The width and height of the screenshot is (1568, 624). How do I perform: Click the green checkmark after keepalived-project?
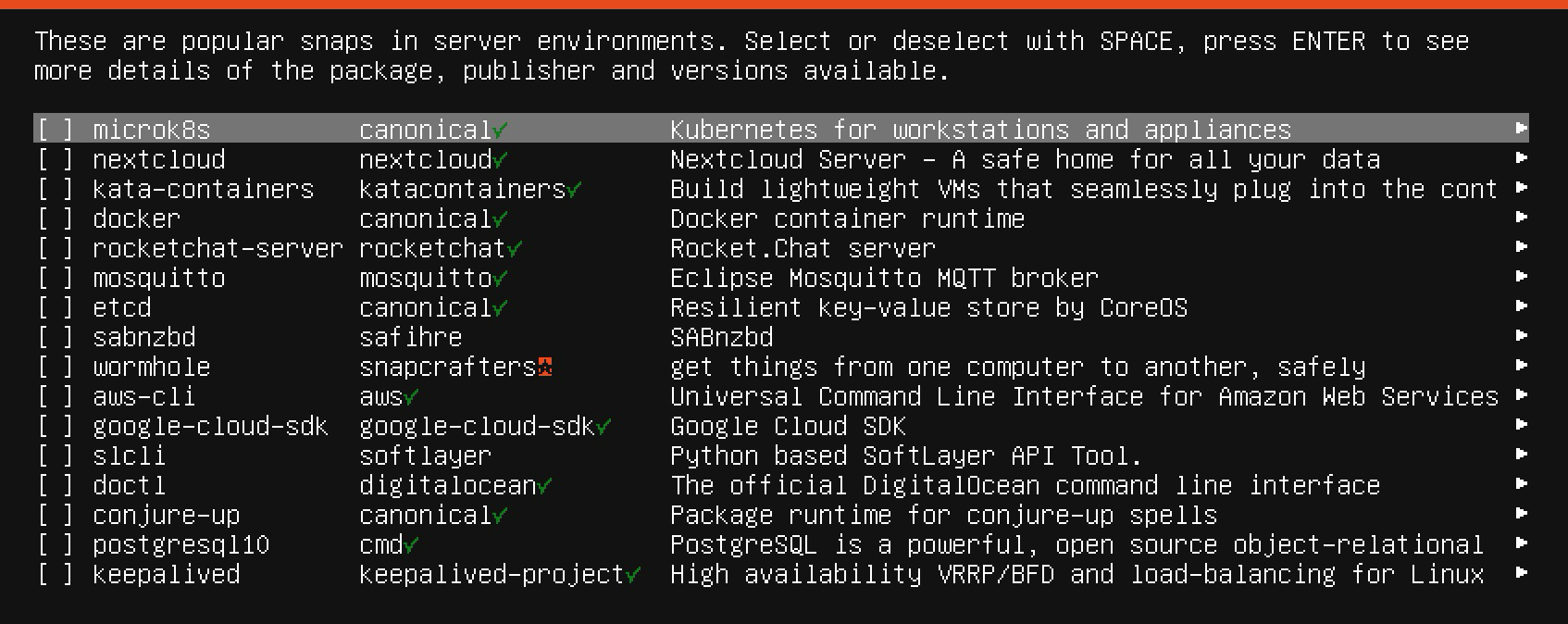633,575
